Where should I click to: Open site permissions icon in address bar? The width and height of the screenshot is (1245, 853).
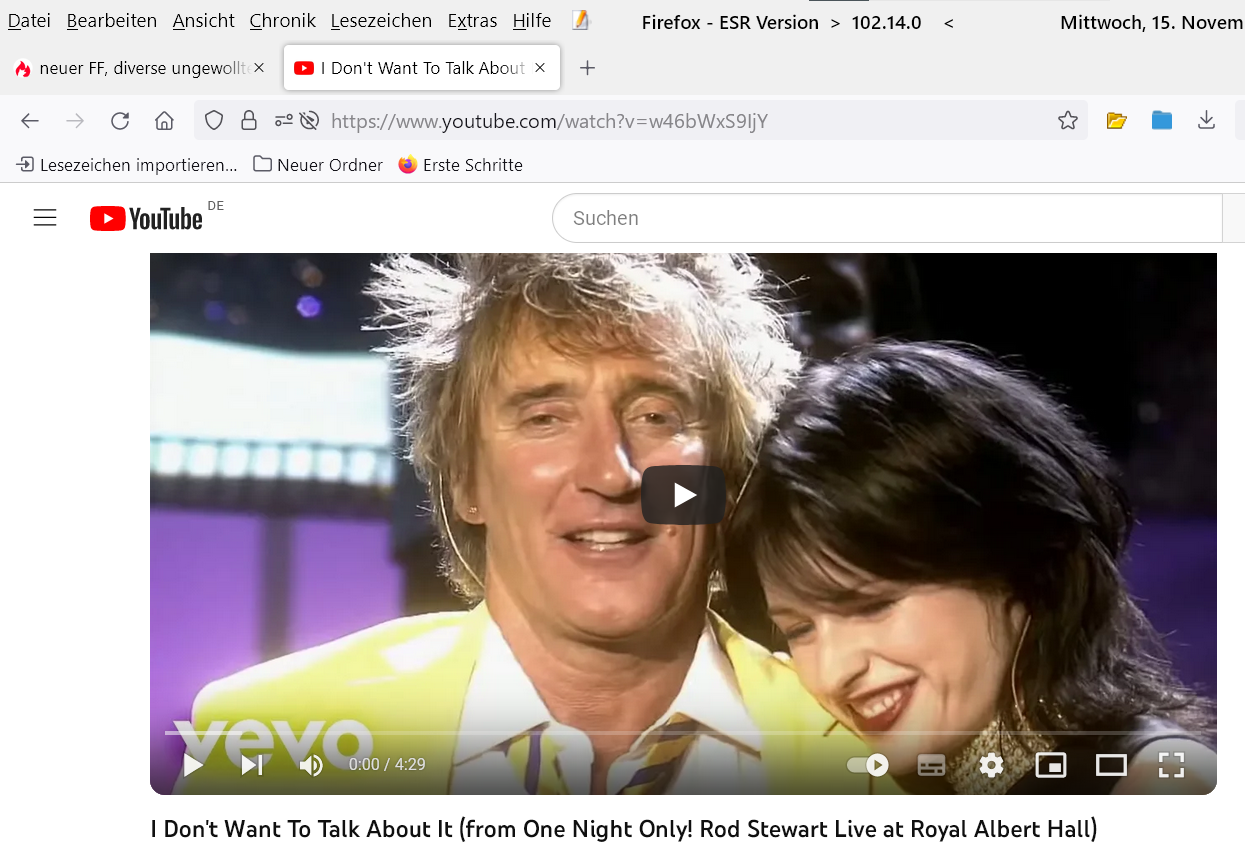tap(284, 121)
